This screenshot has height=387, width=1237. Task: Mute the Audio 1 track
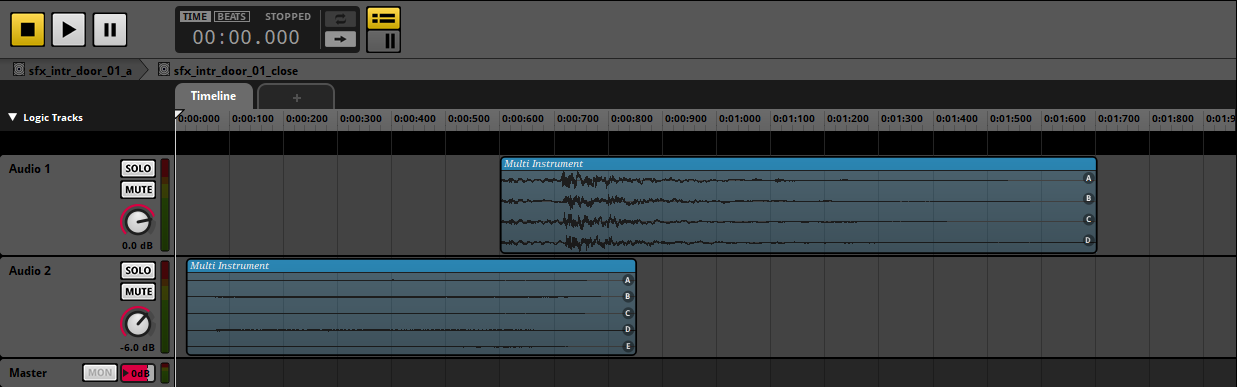coord(138,190)
